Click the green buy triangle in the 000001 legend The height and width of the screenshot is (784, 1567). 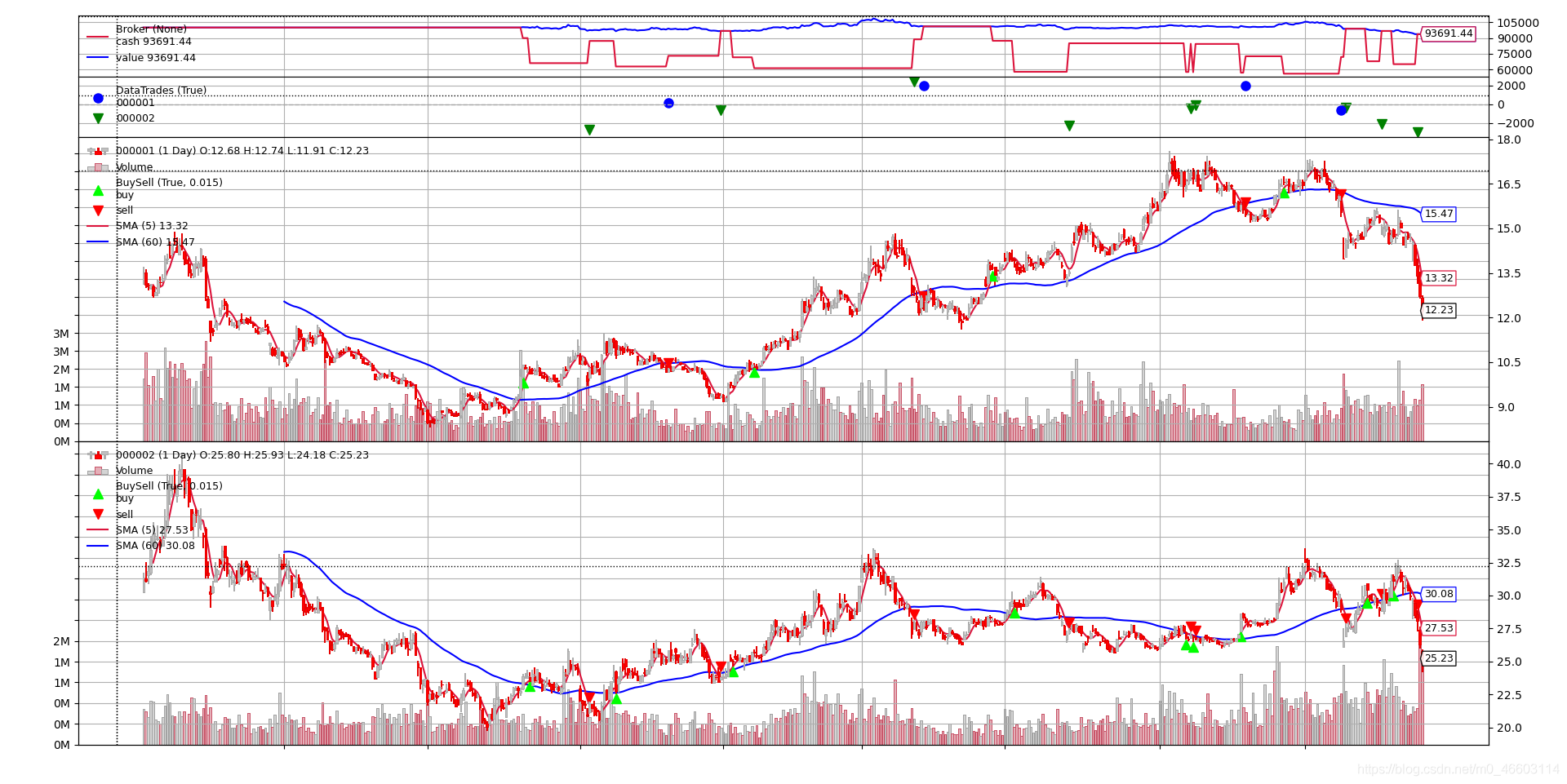click(98, 191)
